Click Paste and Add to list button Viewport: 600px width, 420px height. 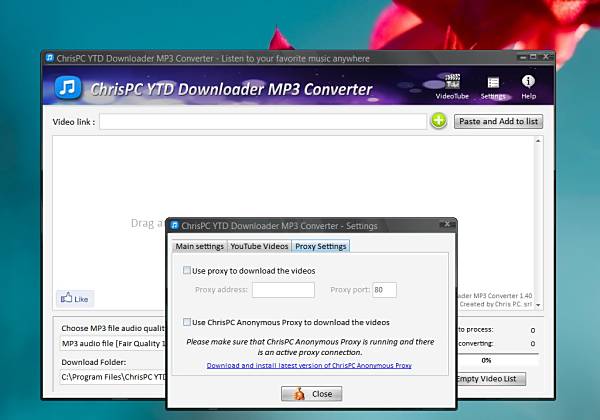point(498,121)
